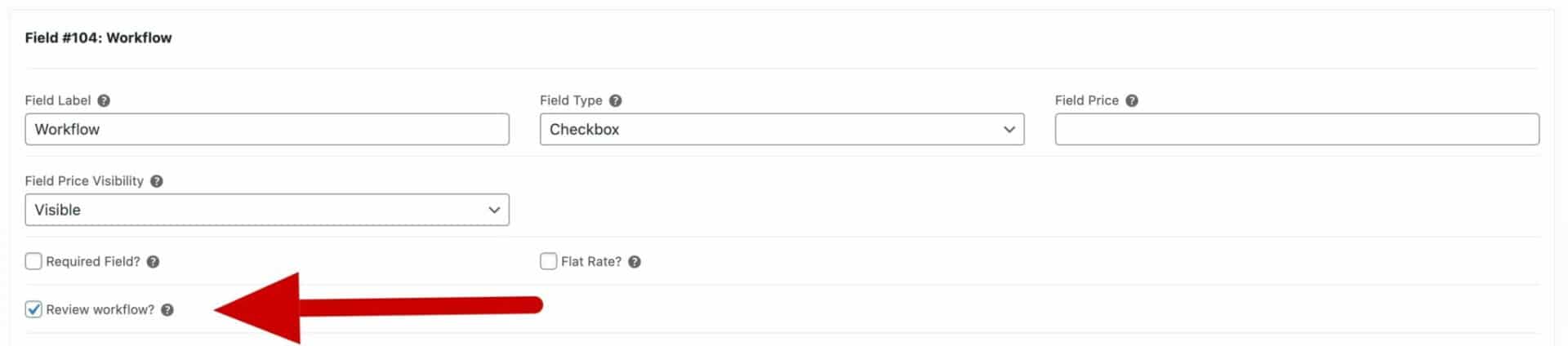
Task: Click help icon beside Review workflow?
Action: [x=167, y=310]
